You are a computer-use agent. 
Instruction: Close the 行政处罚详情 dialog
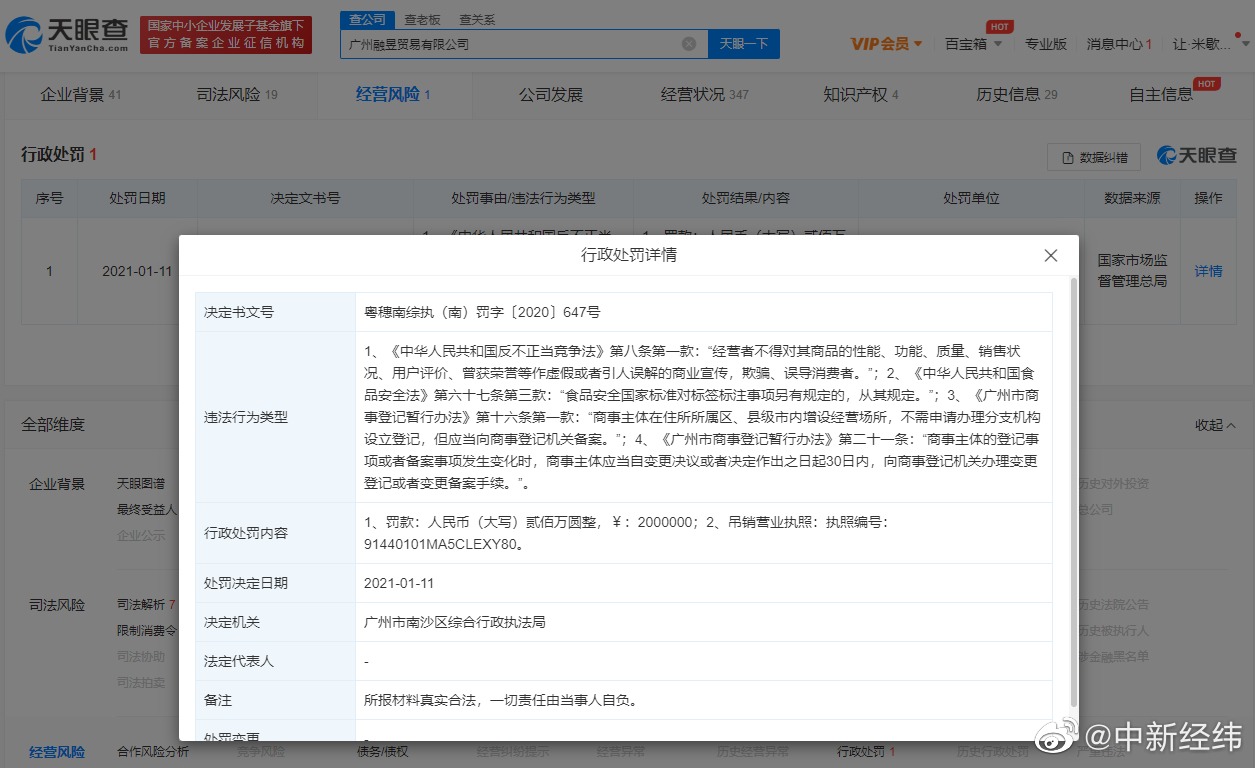[x=1051, y=256]
